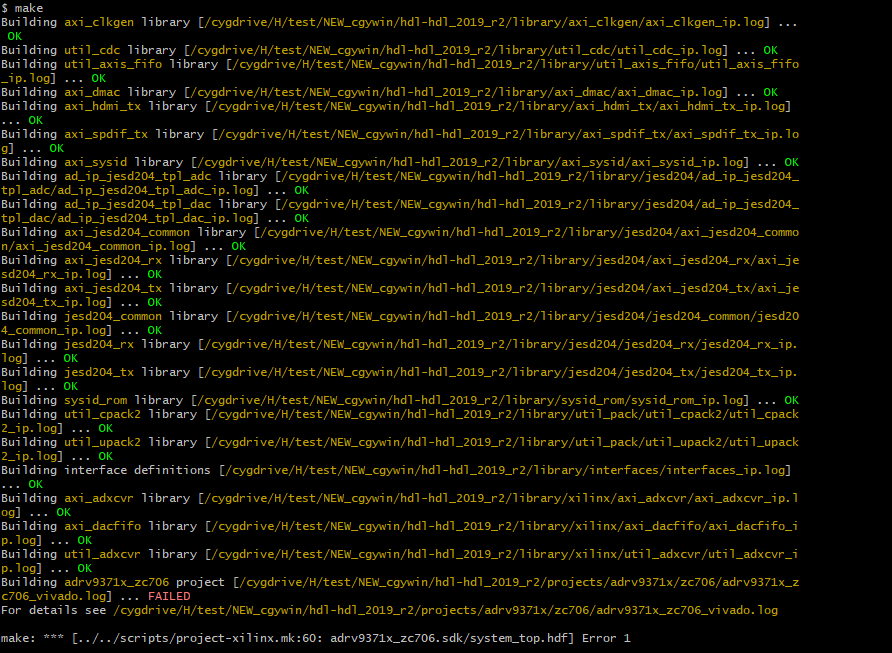Click the green OK after axi_dmac_ip.log
Viewport: 892px width, 653px height.
coord(771,92)
